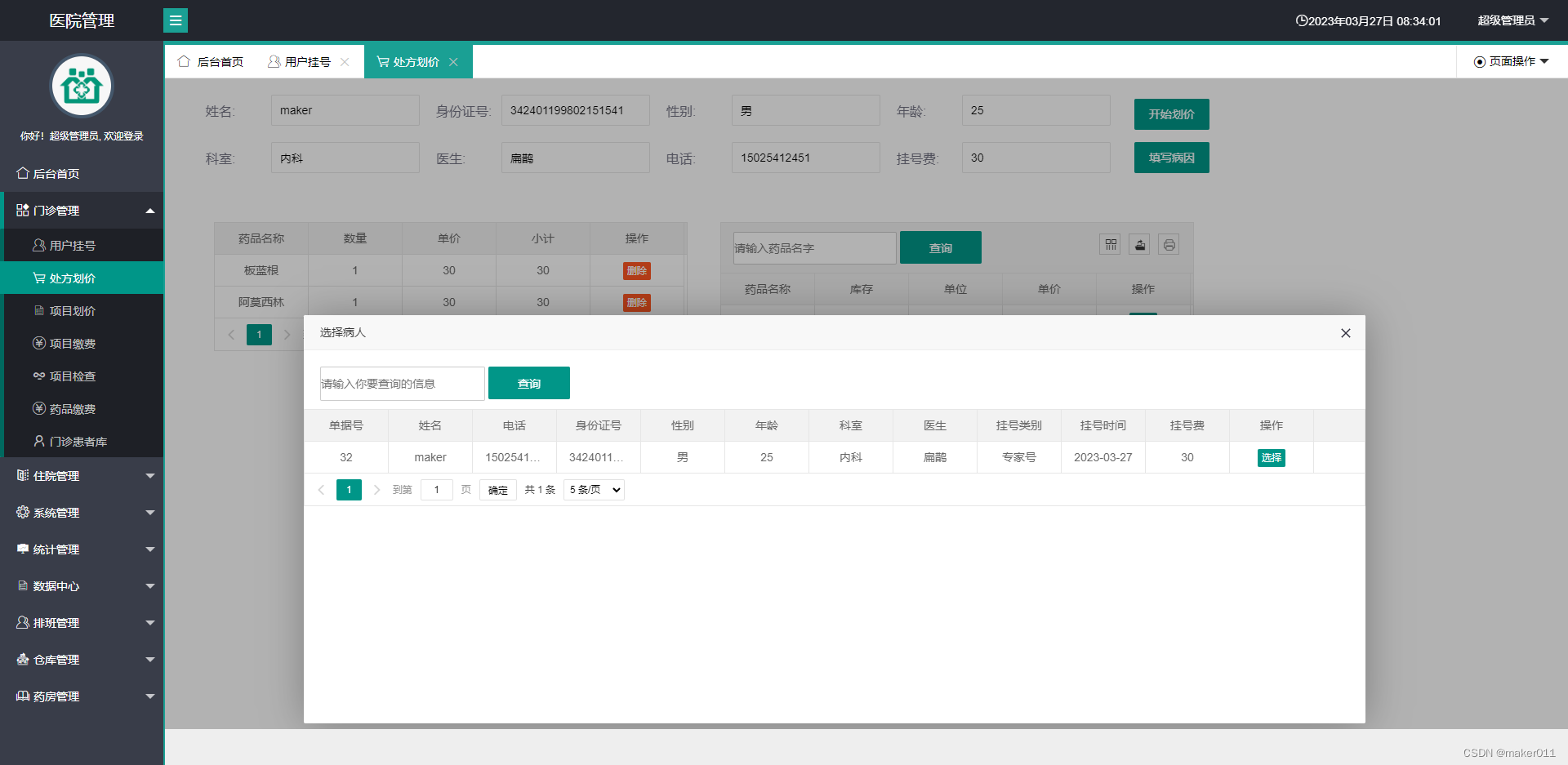Go to next page in dialog pagination

pos(376,490)
